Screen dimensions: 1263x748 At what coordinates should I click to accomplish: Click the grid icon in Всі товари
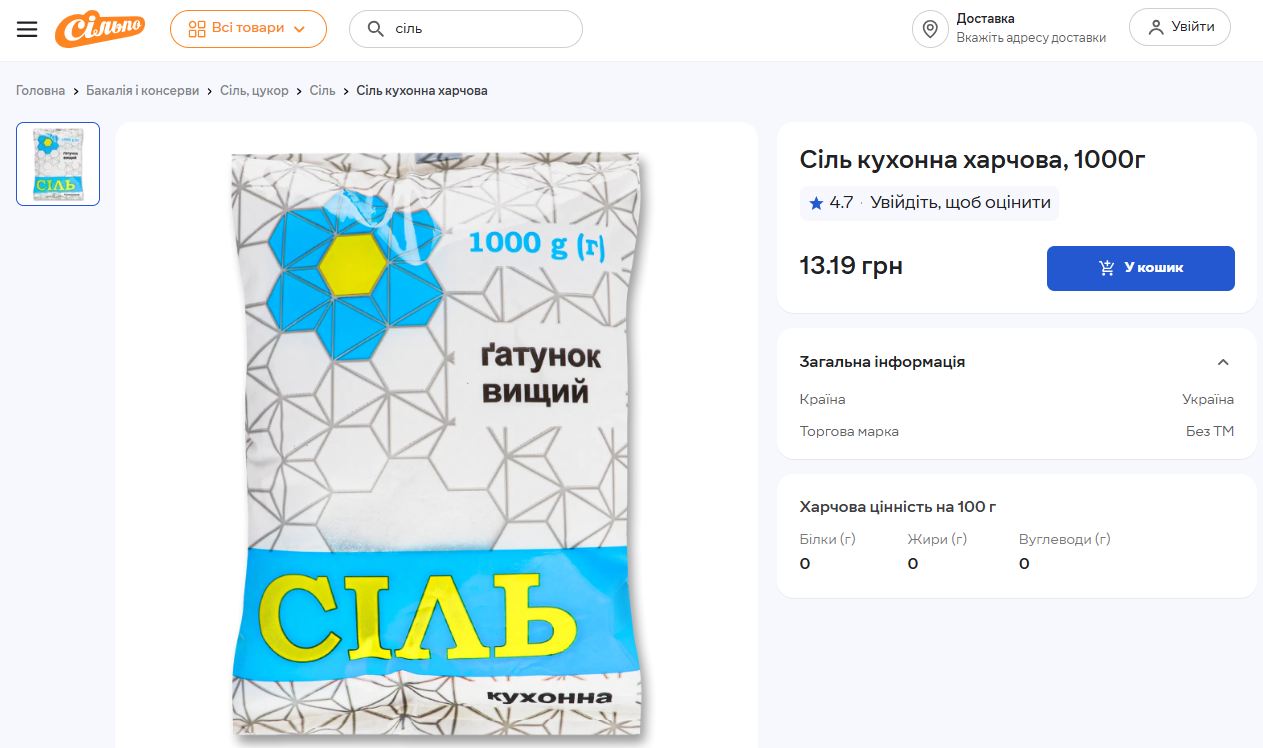tap(197, 29)
